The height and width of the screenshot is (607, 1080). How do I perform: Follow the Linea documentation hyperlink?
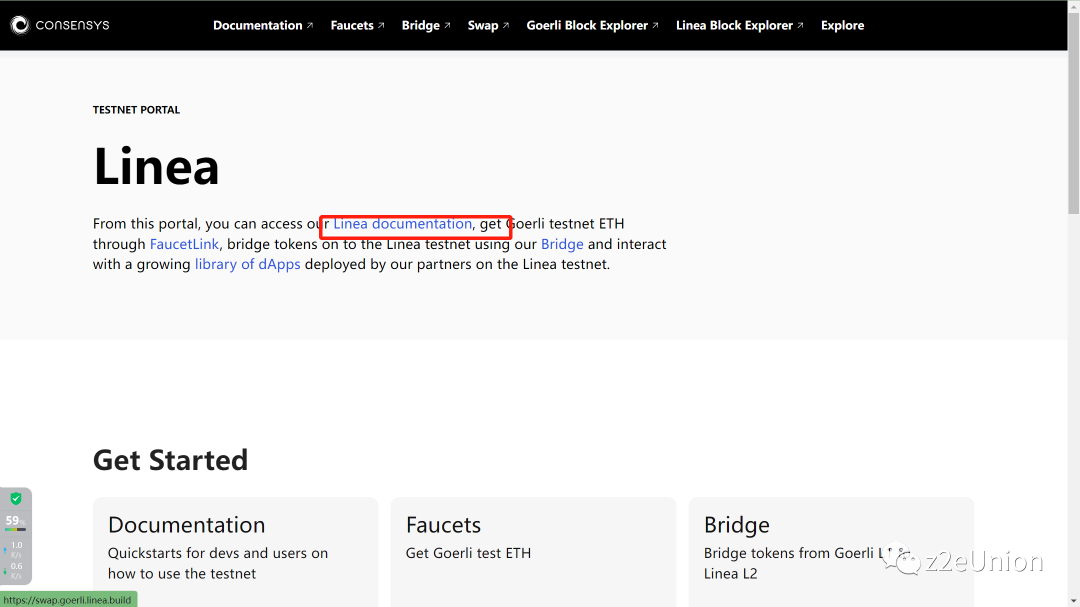pos(402,224)
